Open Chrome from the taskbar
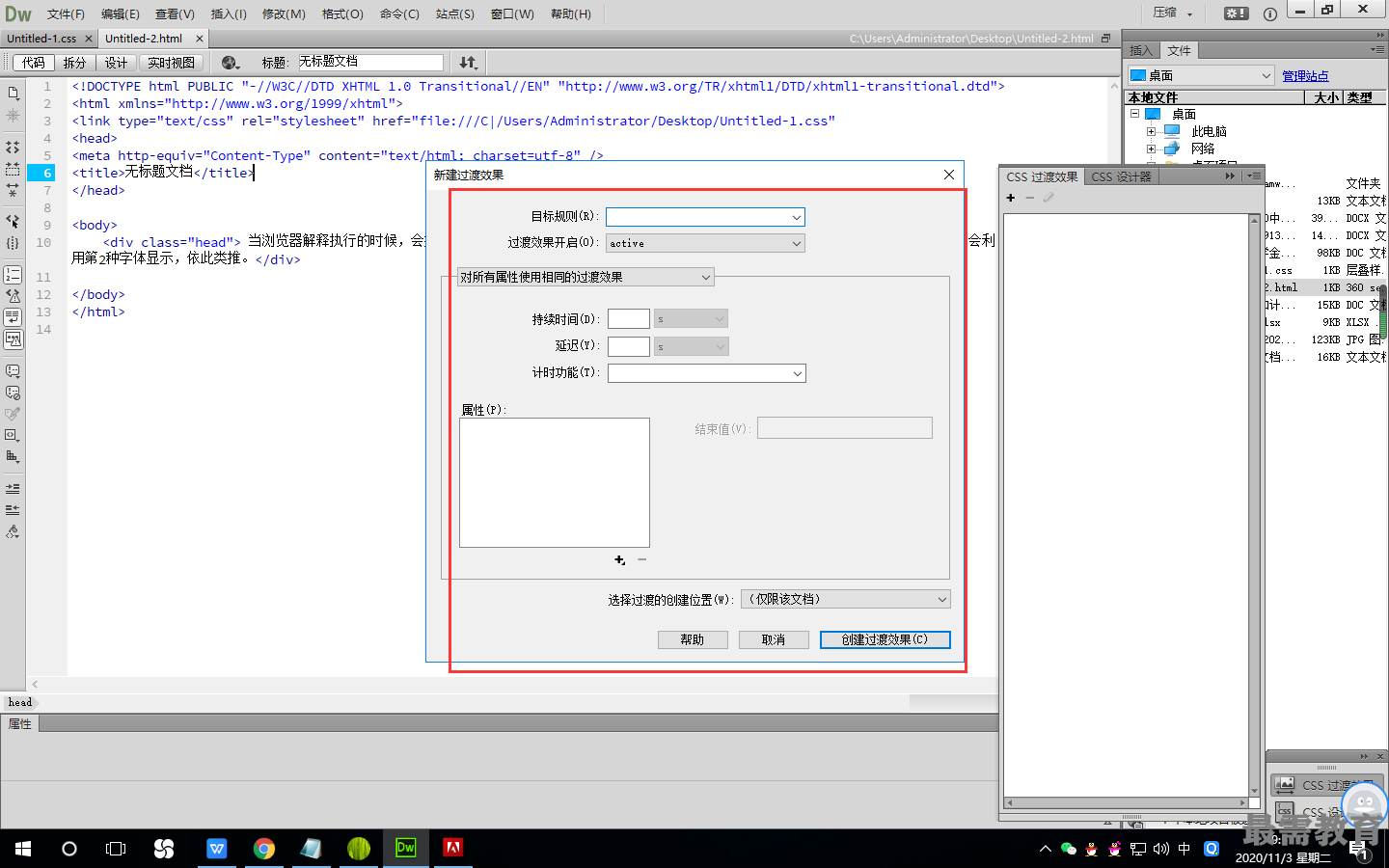1389x868 pixels. tap(263, 849)
